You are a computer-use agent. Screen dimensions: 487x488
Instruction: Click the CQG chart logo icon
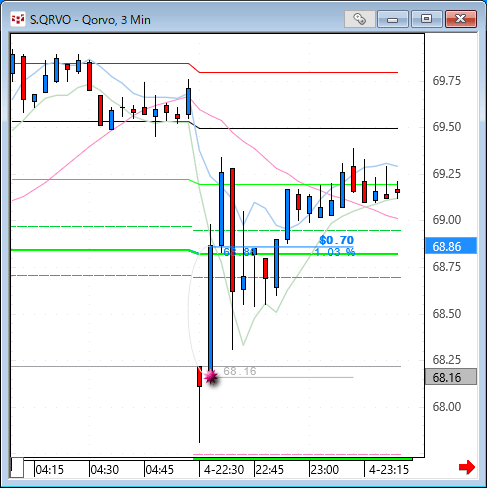(x=18, y=19)
